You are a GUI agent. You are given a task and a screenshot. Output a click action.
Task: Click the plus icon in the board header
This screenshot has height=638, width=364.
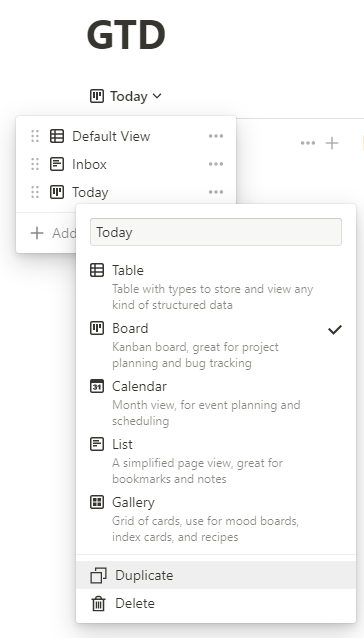[x=332, y=143]
